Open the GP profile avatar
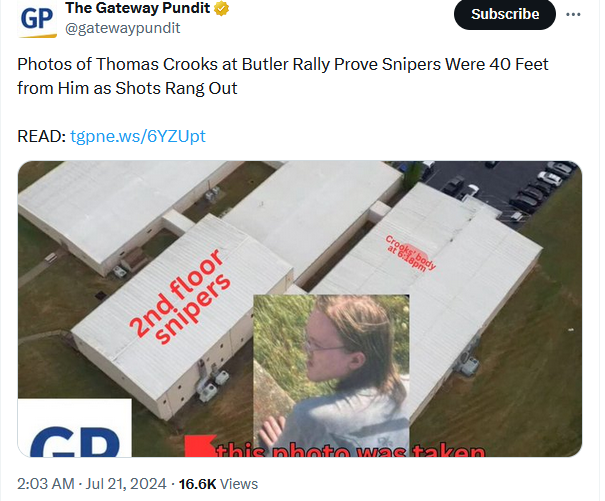This screenshot has width=605, height=501. (37, 19)
